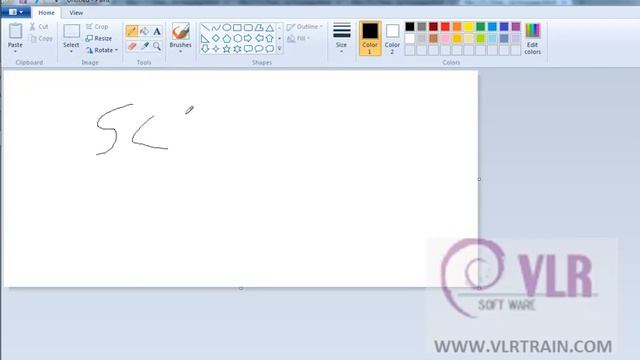
Task: Click the Crop button
Action: tap(97, 27)
